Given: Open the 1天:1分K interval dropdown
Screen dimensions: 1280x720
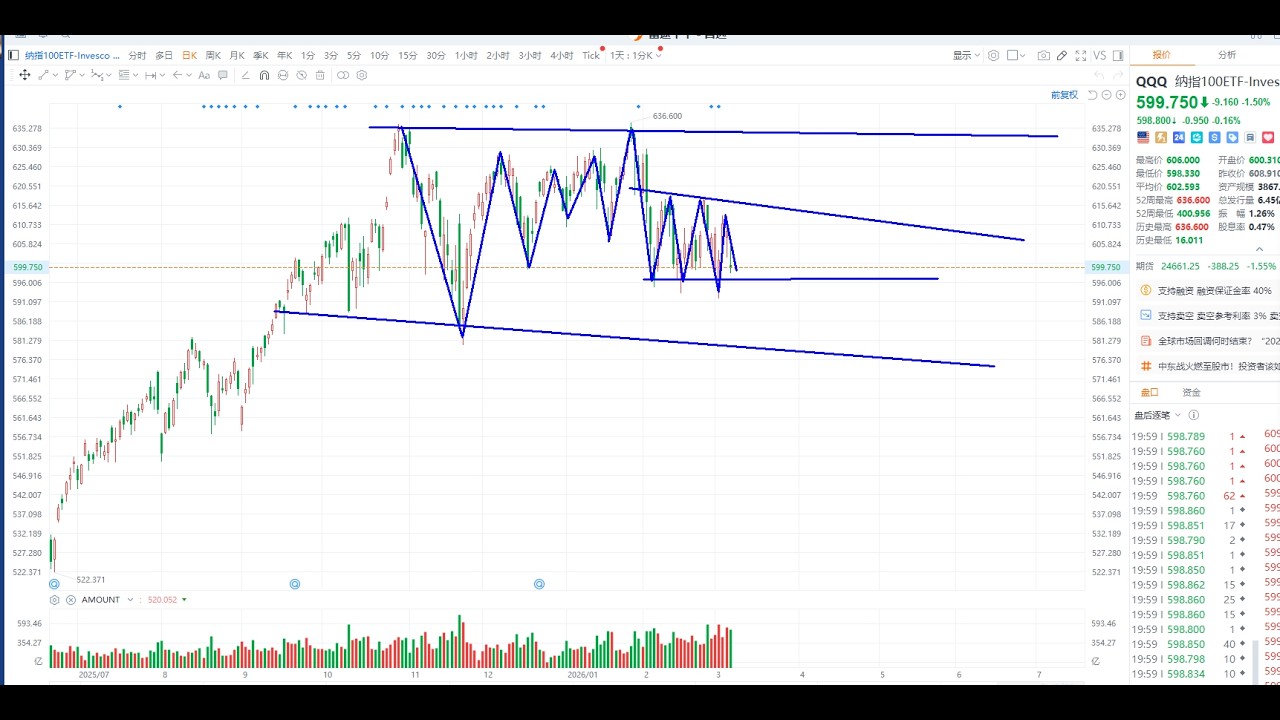Looking at the screenshot, I should [x=635, y=56].
